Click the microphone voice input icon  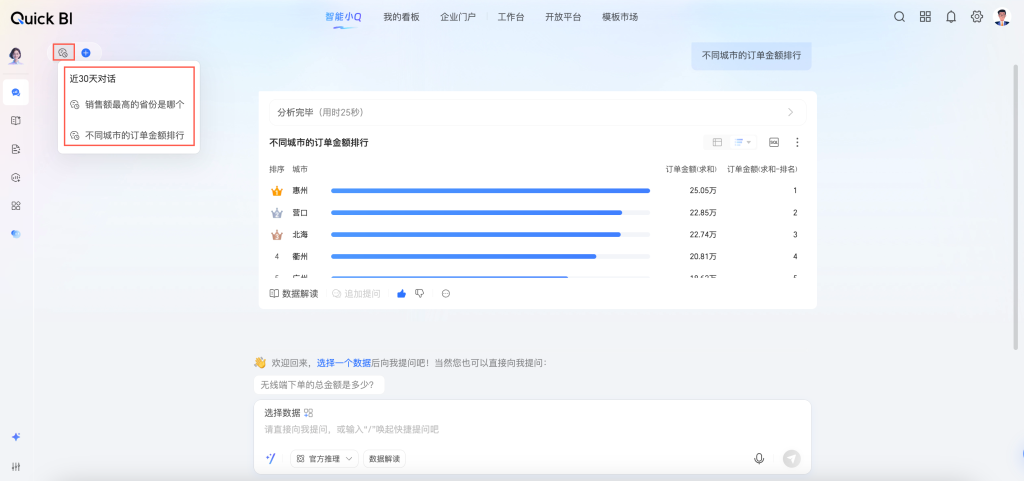tap(759, 458)
